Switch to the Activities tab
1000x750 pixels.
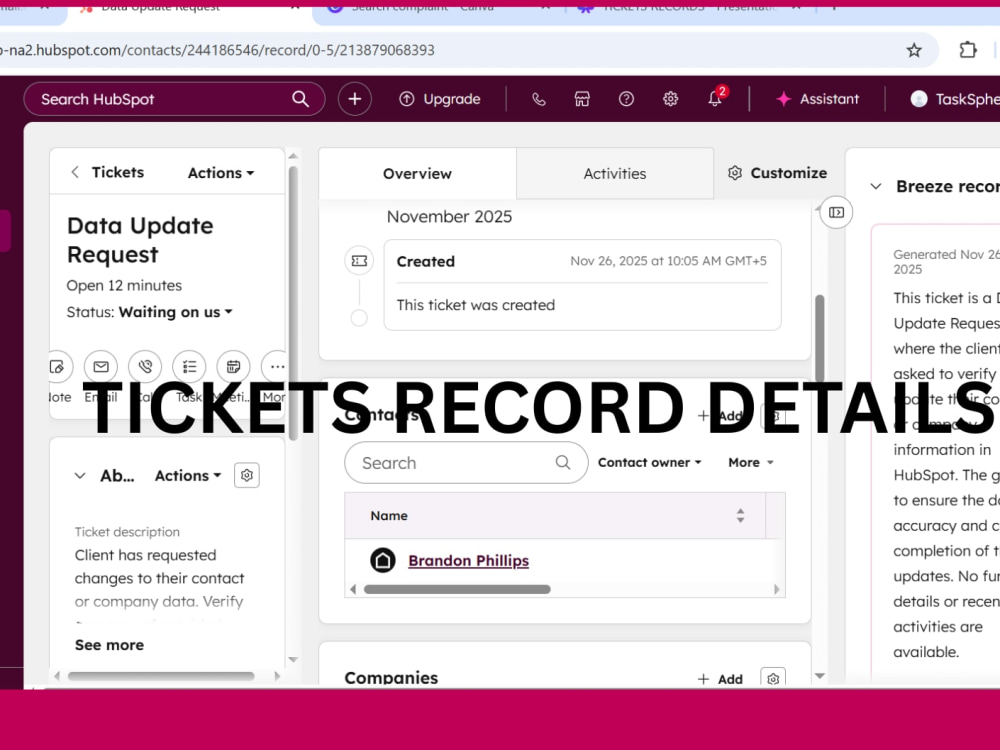(x=615, y=173)
